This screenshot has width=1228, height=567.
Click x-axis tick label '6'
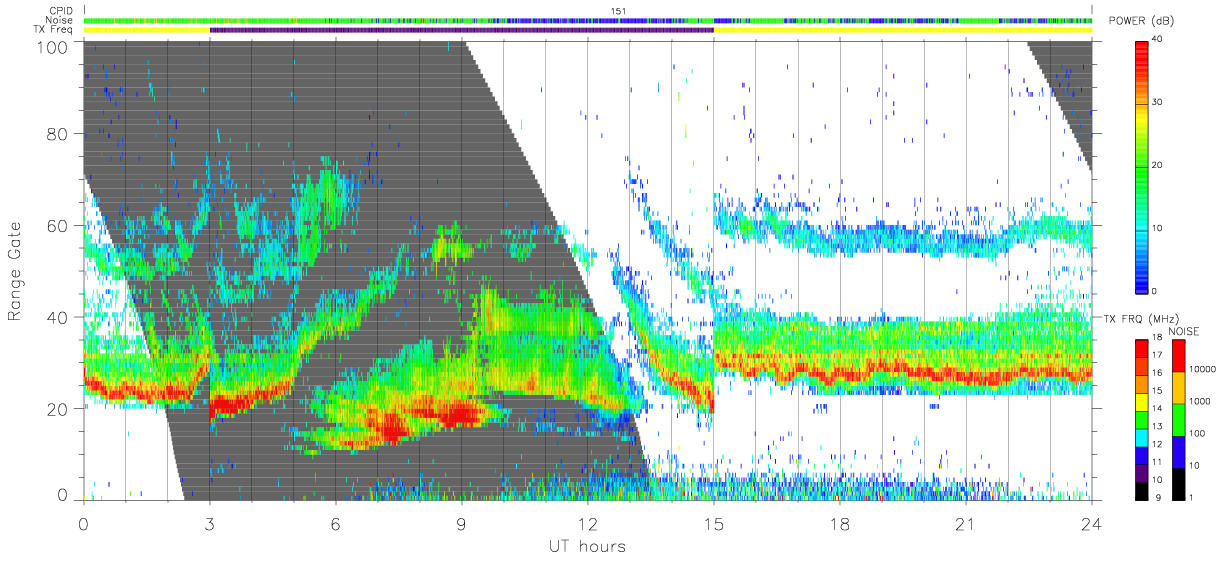pyautogui.click(x=335, y=523)
